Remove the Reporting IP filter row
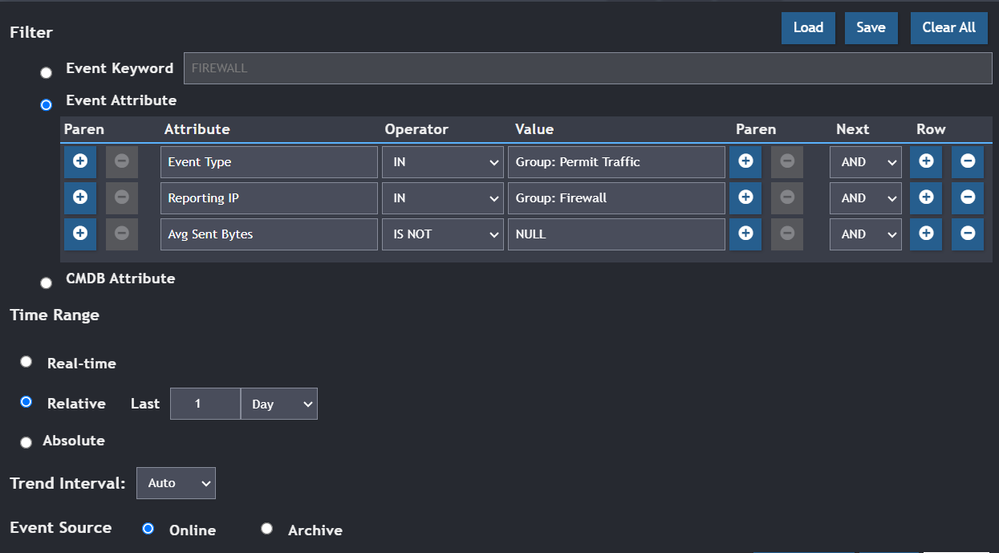Viewport: 999px width, 553px height. tap(967, 198)
